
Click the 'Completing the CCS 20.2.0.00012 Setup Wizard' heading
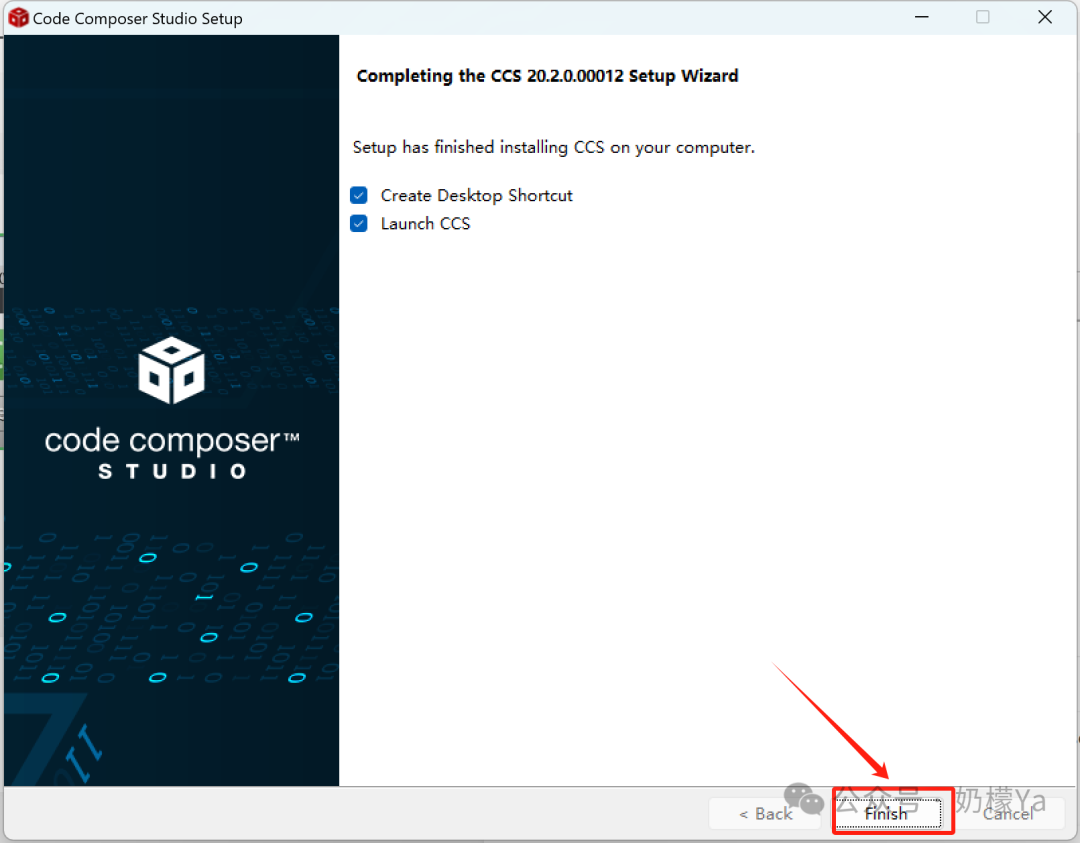tap(547, 76)
